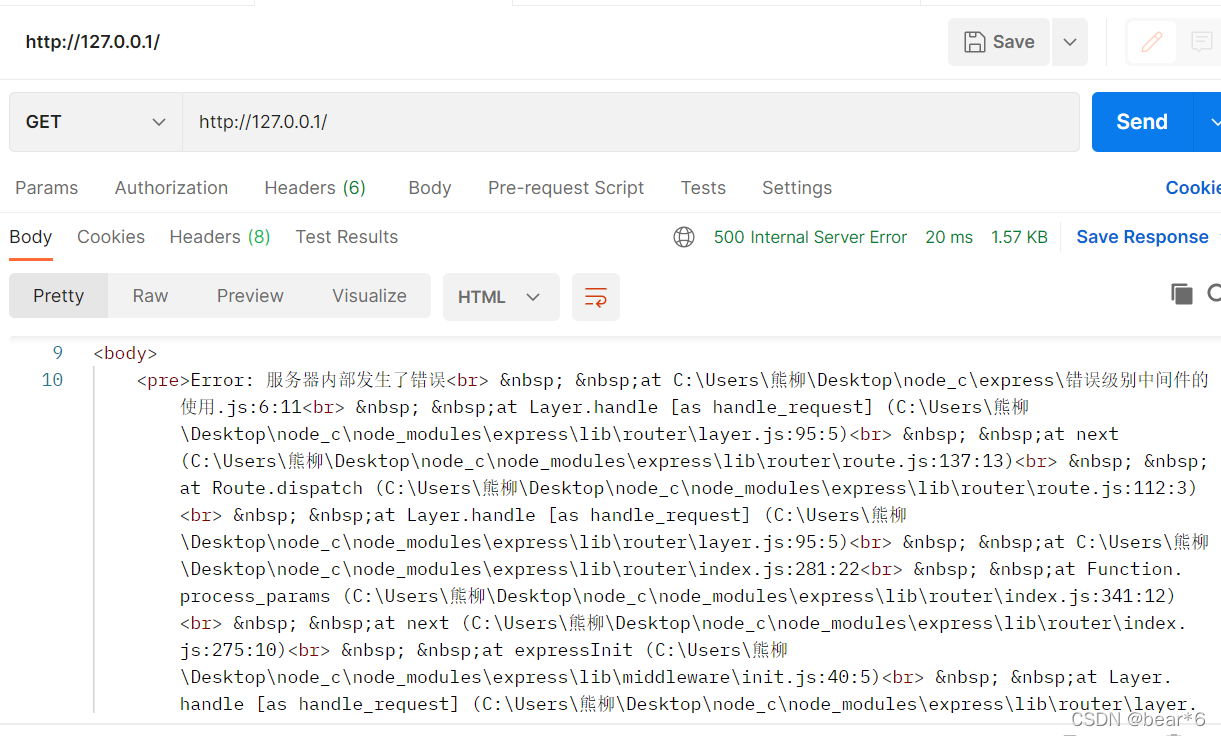Image resolution: width=1221 pixels, height=736 pixels.
Task: Switch to the Authorization tab
Action: (x=171, y=188)
